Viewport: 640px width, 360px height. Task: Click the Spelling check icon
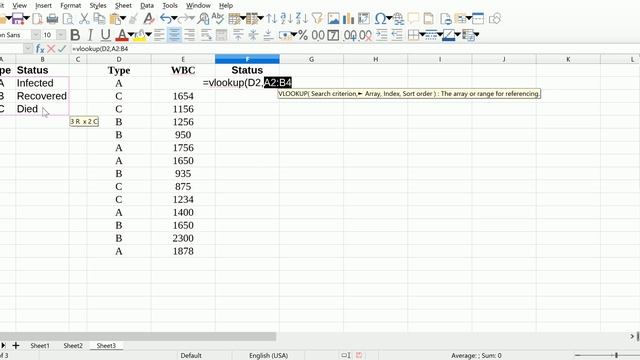click(x=218, y=19)
